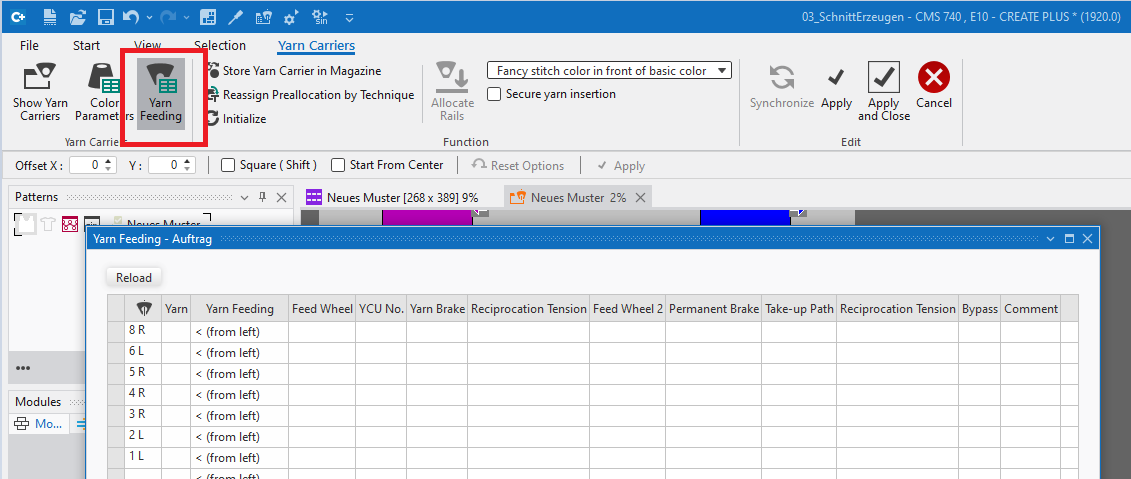The height and width of the screenshot is (479, 1131).
Task: Open the Patterns panel options chevron
Action: [241, 198]
